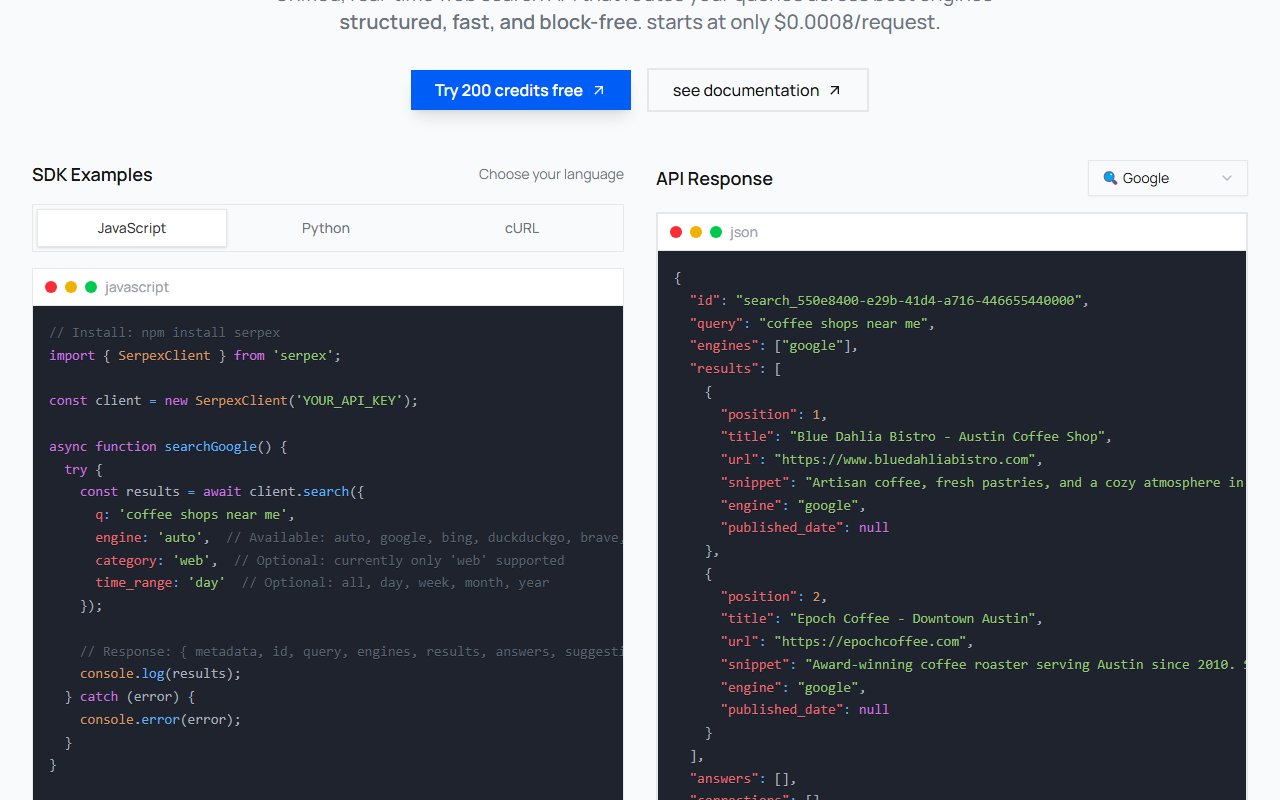Click the magnifying glass icon beside Google
1280x800 pixels.
(1110, 178)
